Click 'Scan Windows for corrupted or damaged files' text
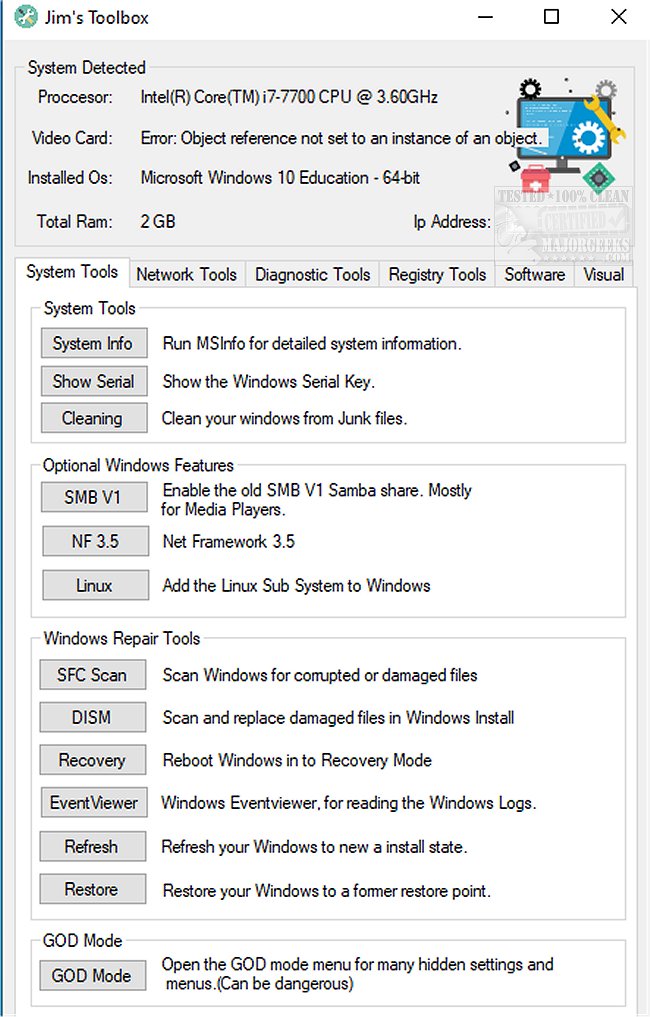Viewport: 650px width, 1017px height. (x=320, y=675)
